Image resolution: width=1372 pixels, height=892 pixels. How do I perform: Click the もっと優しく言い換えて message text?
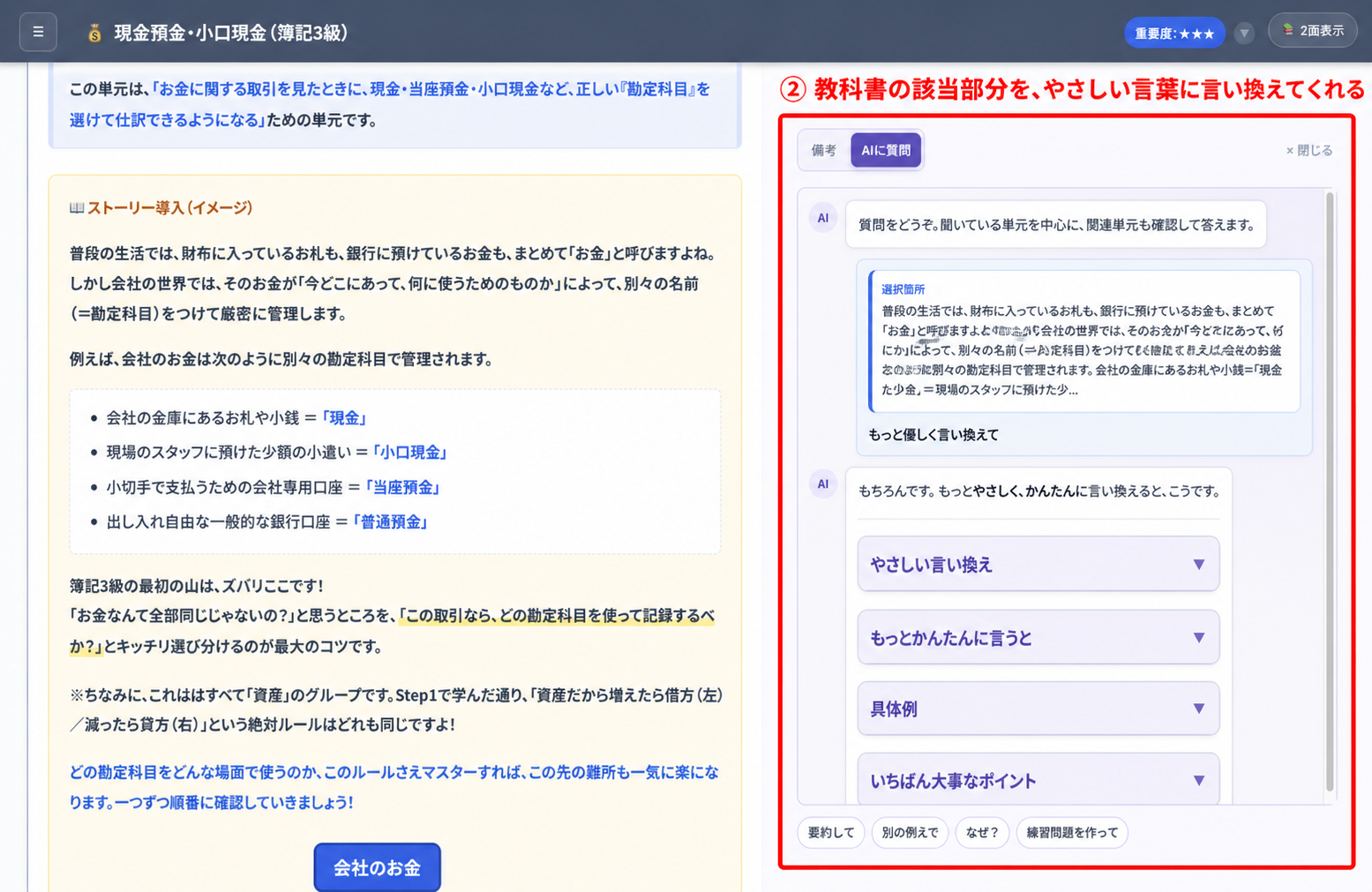click(x=933, y=435)
